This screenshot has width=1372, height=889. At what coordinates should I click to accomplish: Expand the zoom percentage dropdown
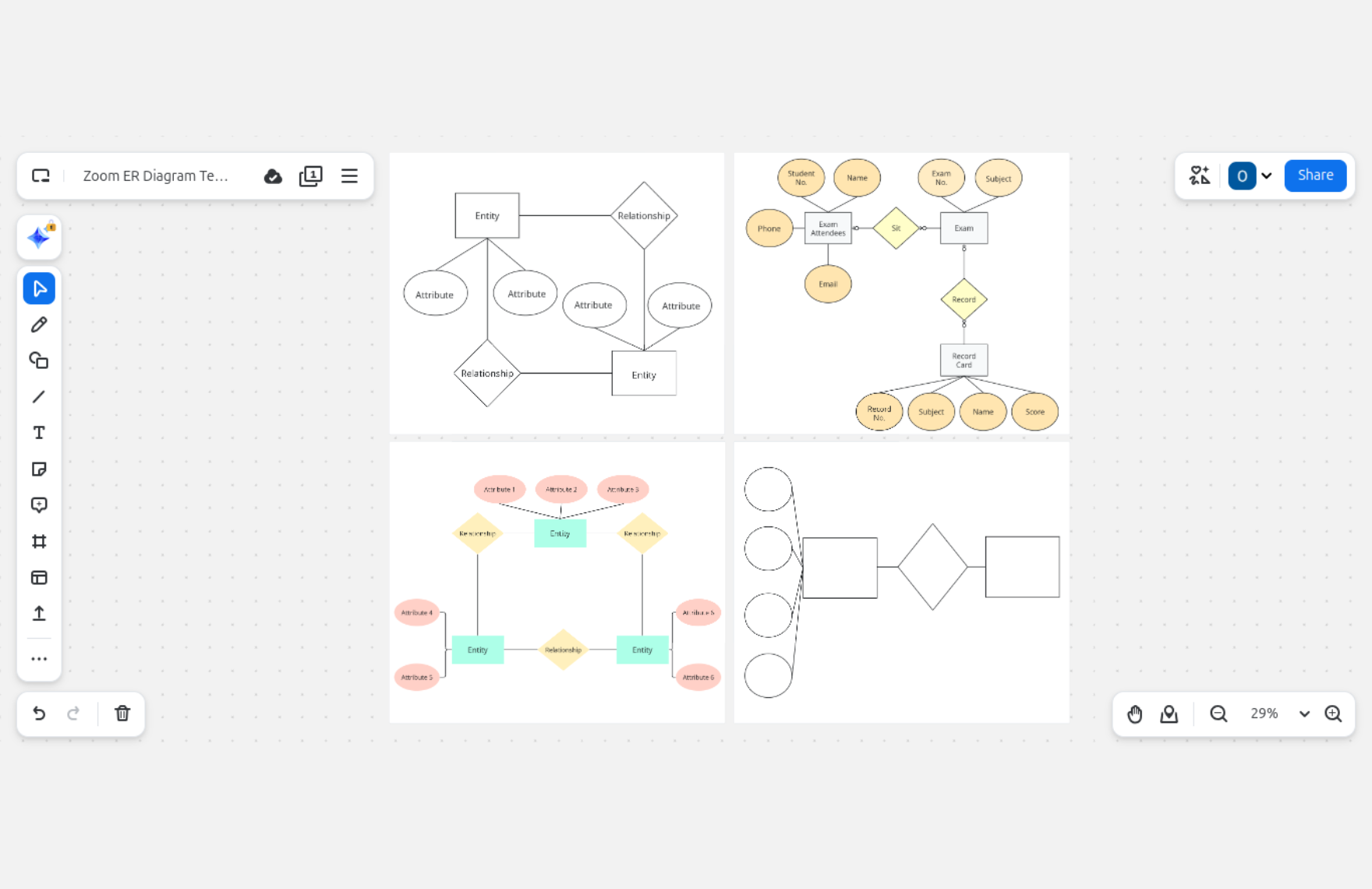1304,714
